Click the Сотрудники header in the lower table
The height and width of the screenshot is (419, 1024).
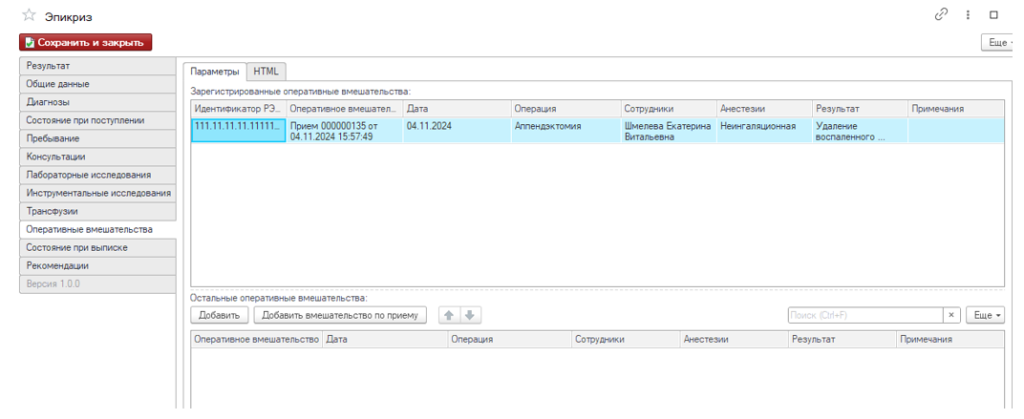[626, 339]
